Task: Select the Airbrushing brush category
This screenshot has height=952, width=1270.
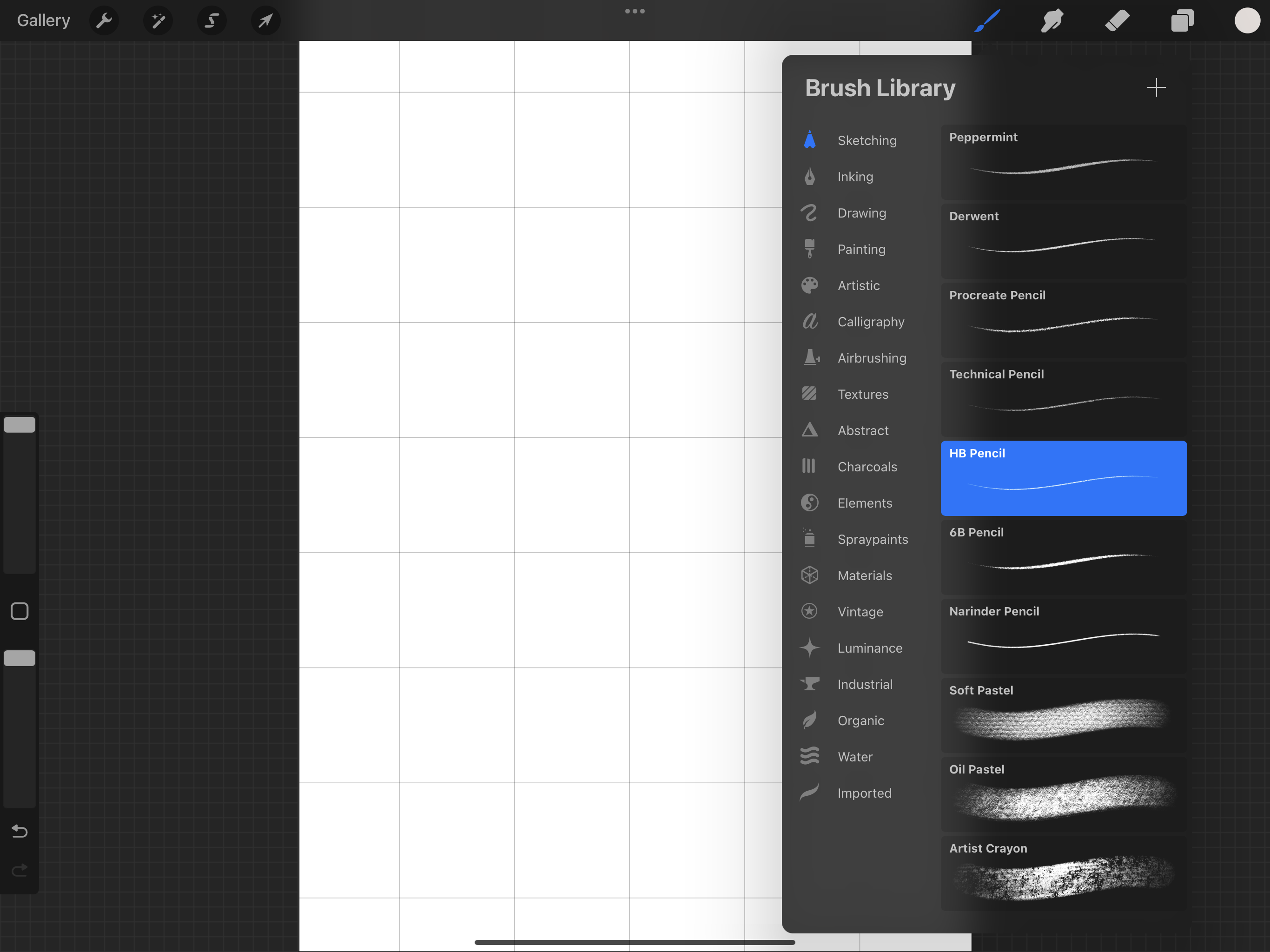Action: 871,358
